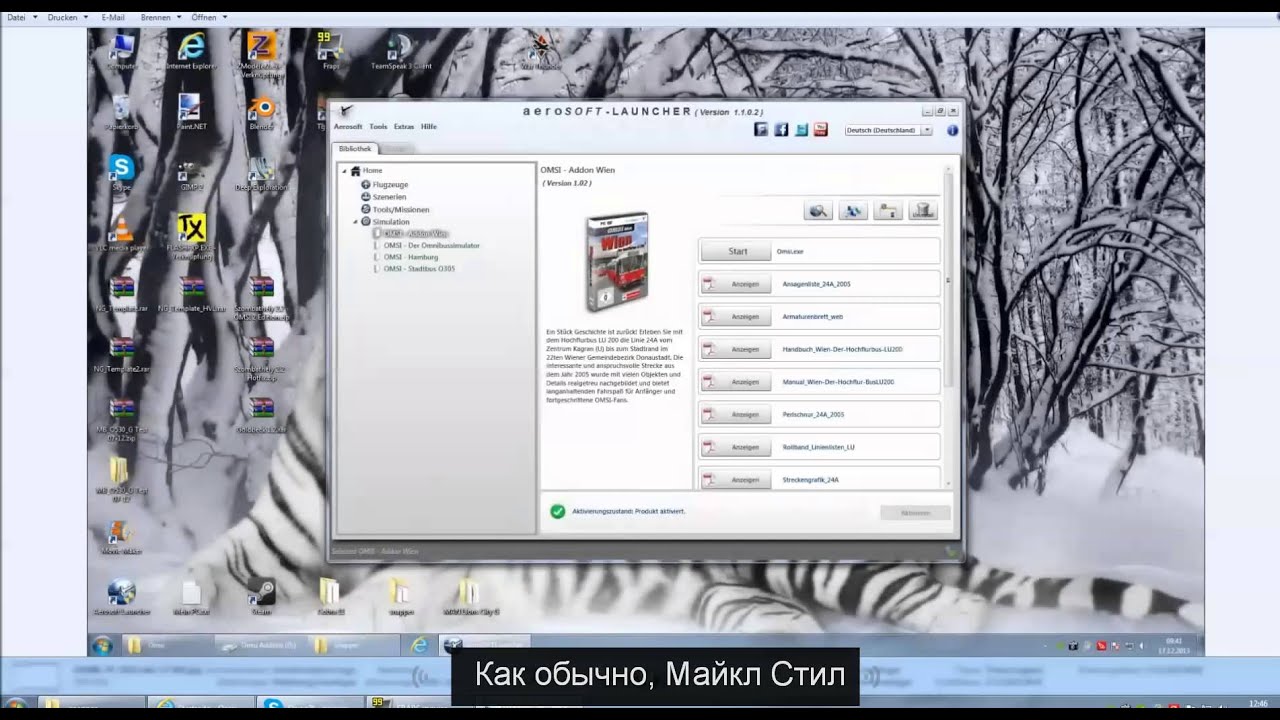Click the greyed Aktivieren button
The height and width of the screenshot is (720, 1280).
coord(915,512)
